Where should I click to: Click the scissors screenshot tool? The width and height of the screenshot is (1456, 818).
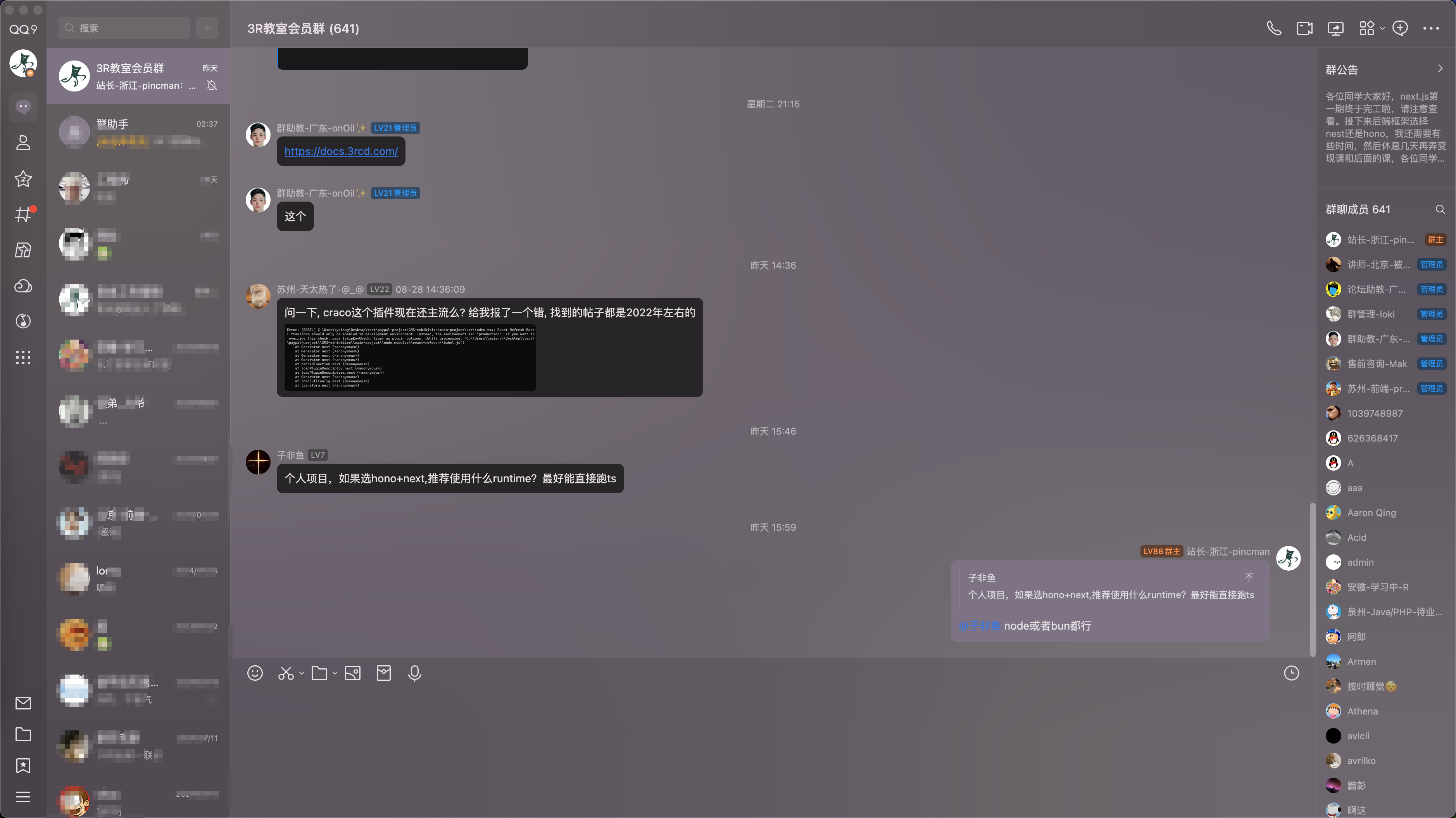tap(286, 673)
